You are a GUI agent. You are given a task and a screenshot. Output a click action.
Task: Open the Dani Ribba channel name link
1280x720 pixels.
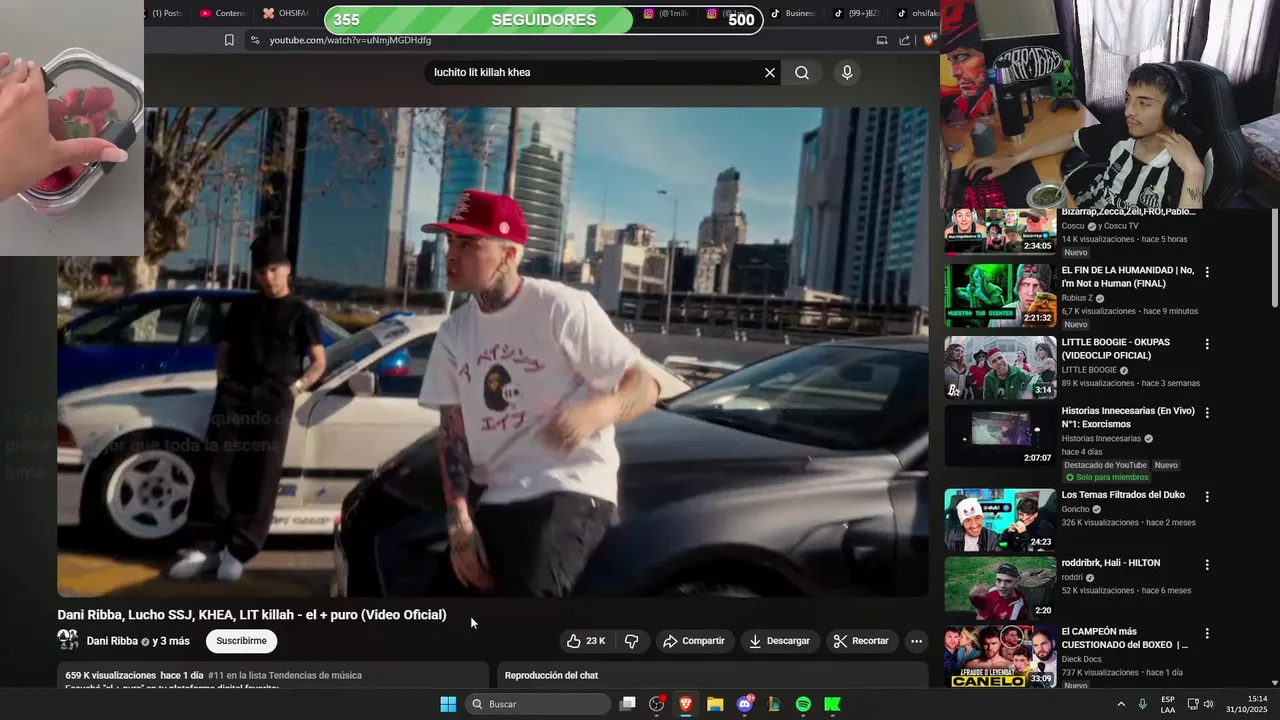[x=112, y=641]
